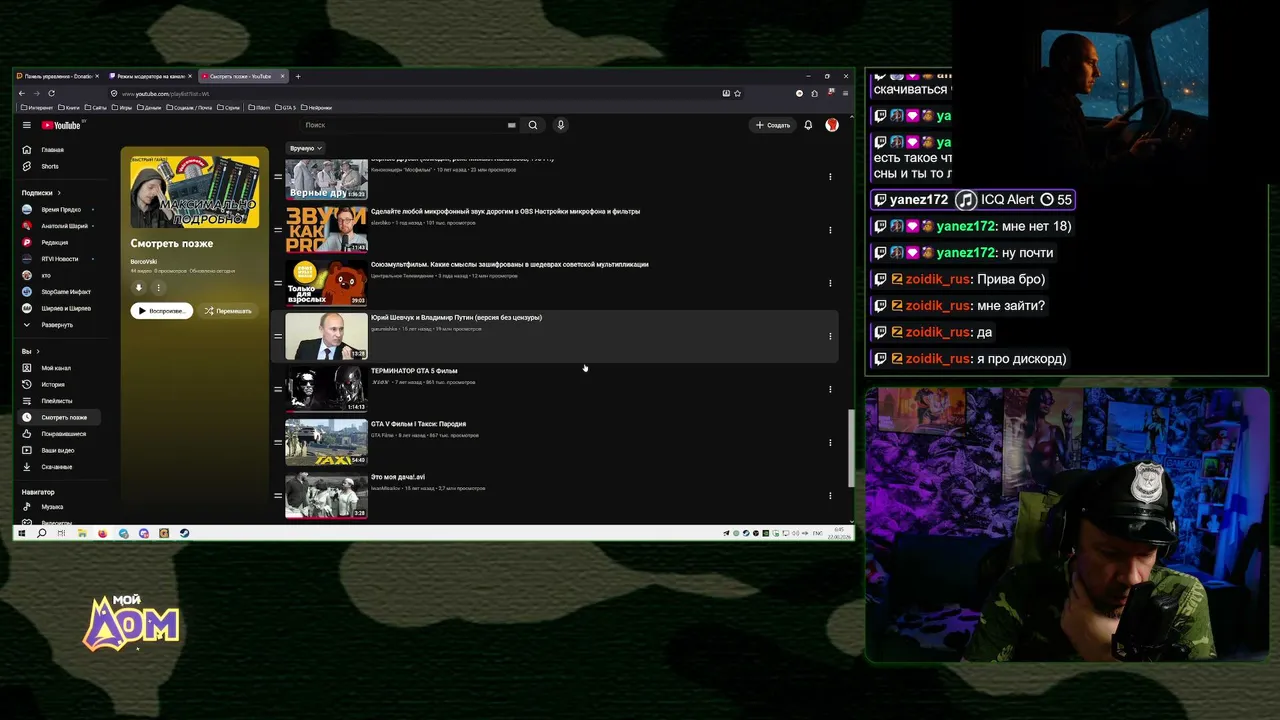1280x720 pixels.
Task: Open Steam from the taskbar
Action: (x=184, y=533)
